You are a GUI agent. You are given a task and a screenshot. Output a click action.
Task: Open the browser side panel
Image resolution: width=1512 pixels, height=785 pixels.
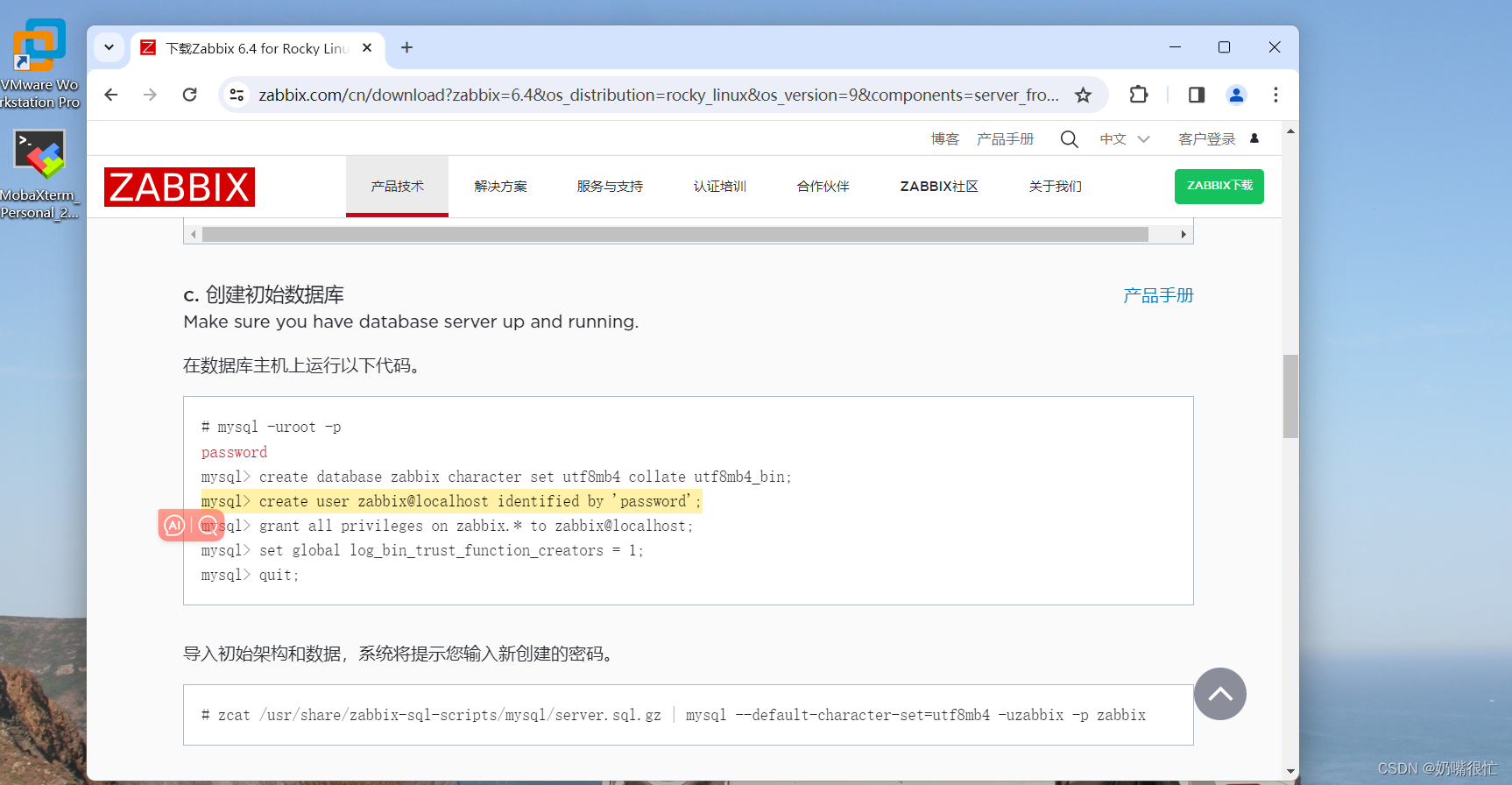pyautogui.click(x=1197, y=95)
